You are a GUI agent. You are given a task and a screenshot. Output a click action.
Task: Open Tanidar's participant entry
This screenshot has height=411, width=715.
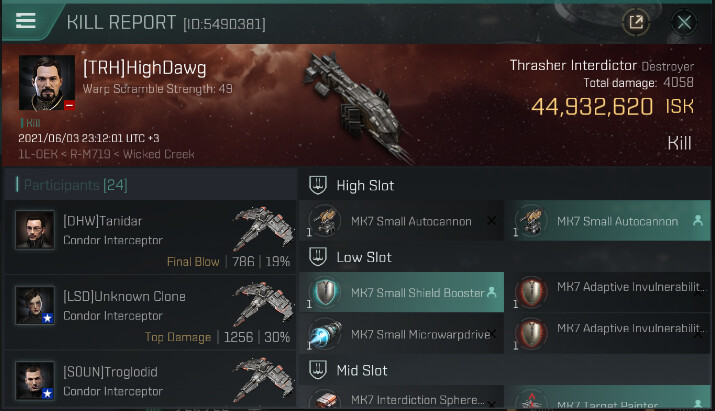click(x=150, y=237)
